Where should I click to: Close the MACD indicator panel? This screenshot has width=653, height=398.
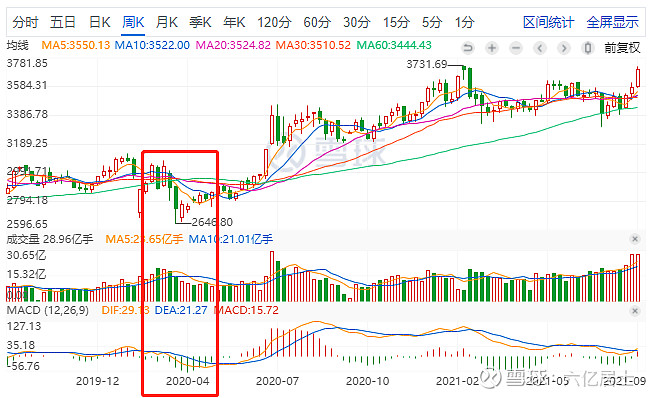[x=635, y=311]
